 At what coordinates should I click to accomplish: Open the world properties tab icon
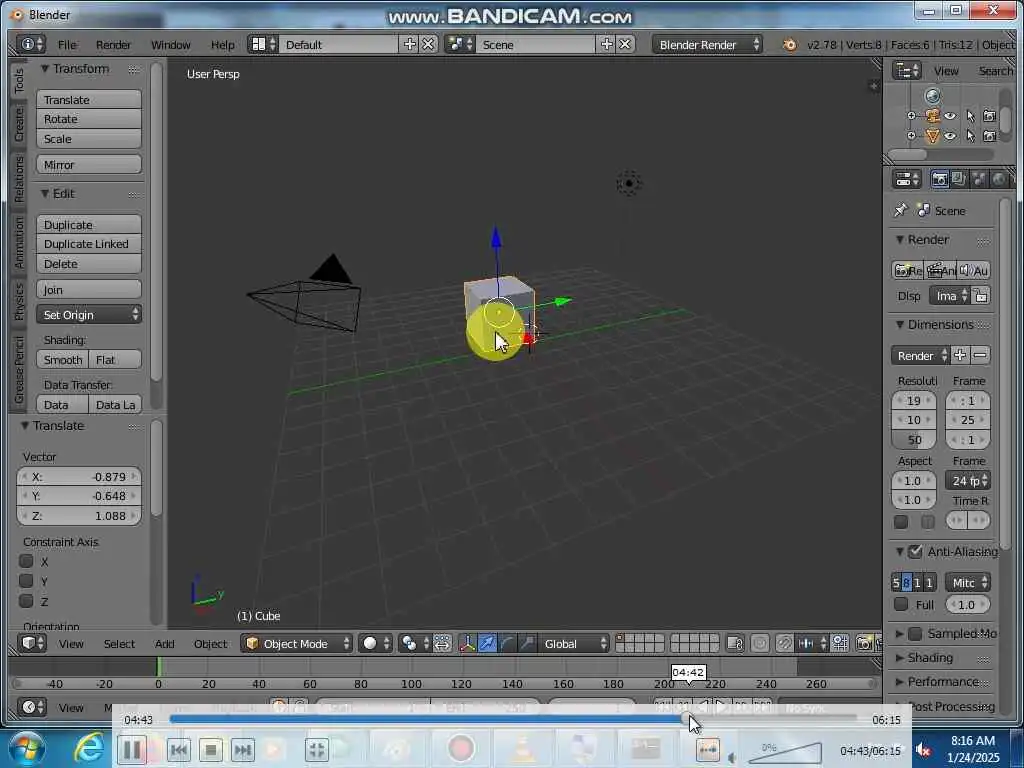(999, 179)
